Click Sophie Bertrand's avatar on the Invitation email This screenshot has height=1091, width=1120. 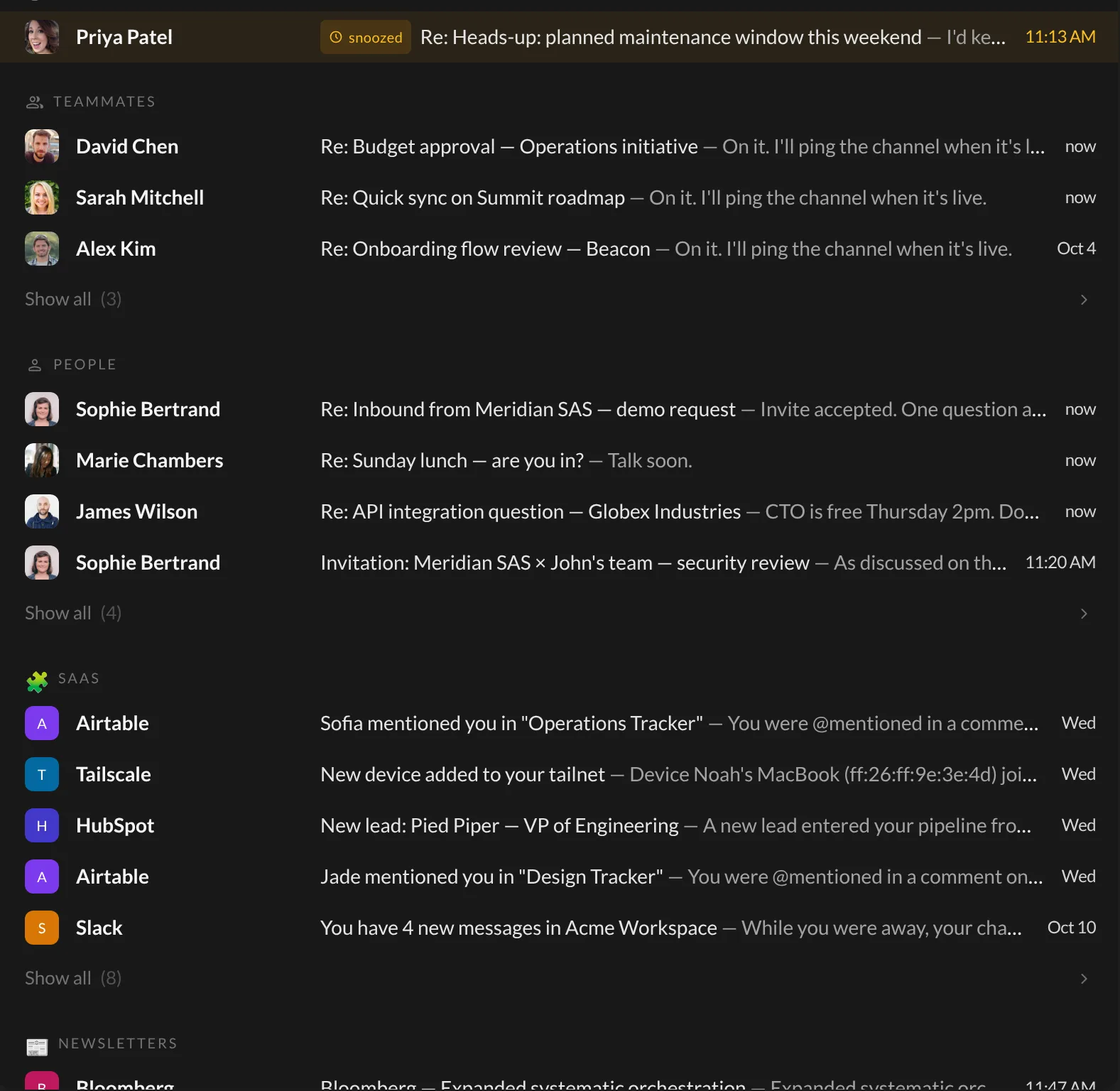point(42,563)
